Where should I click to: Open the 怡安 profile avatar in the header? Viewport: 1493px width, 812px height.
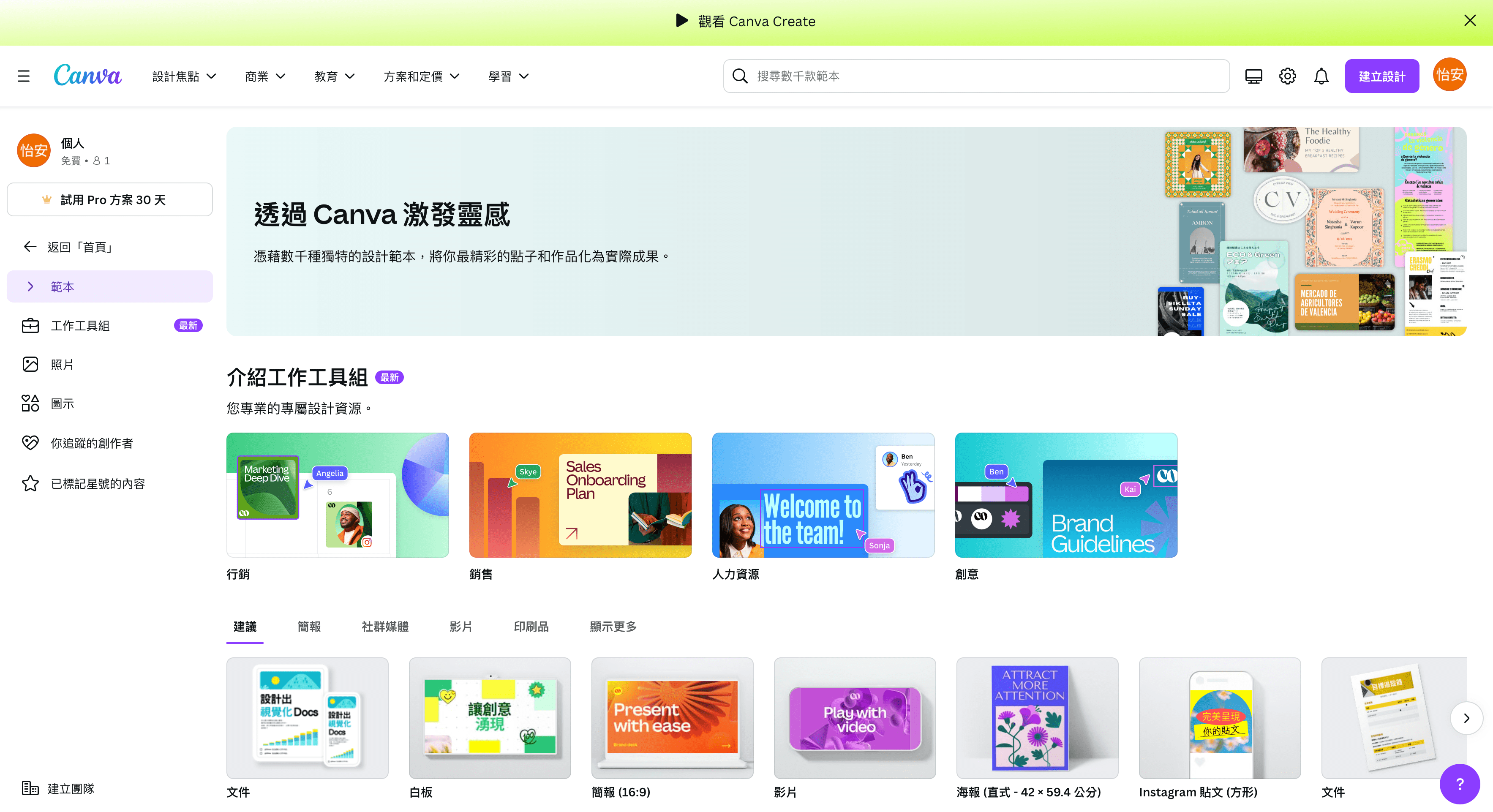click(x=1449, y=75)
